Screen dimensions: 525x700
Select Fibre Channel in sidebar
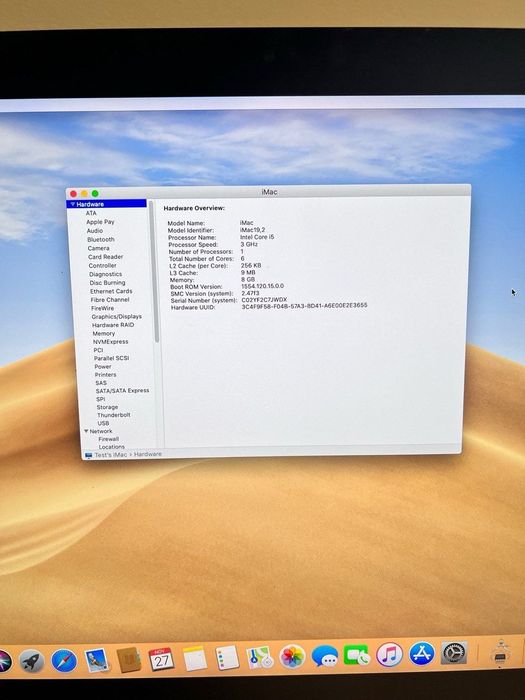point(110,300)
